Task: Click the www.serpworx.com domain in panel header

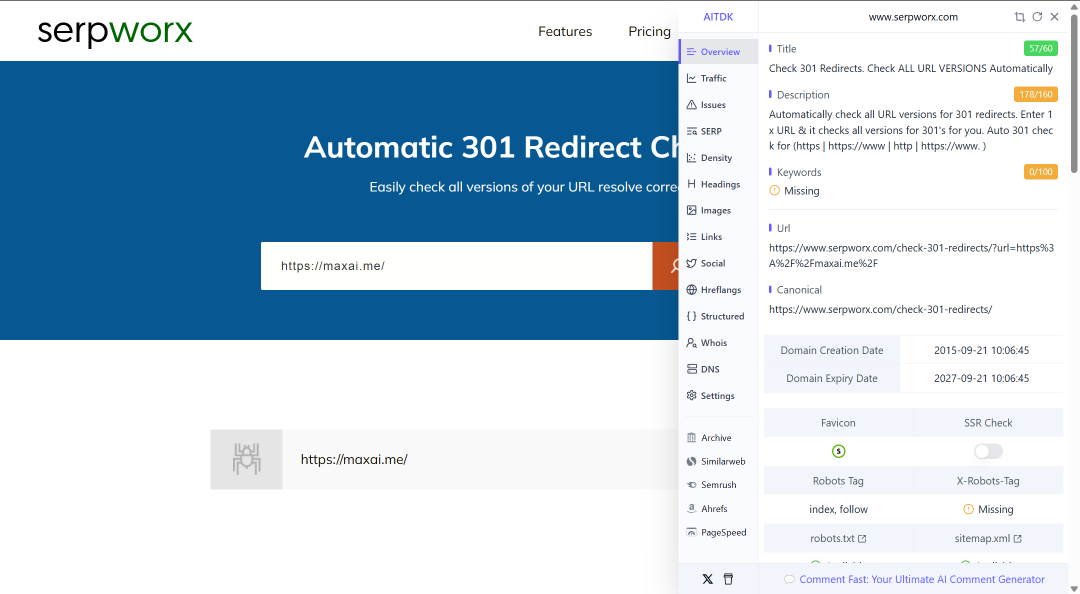Action: pyautogui.click(x=913, y=17)
